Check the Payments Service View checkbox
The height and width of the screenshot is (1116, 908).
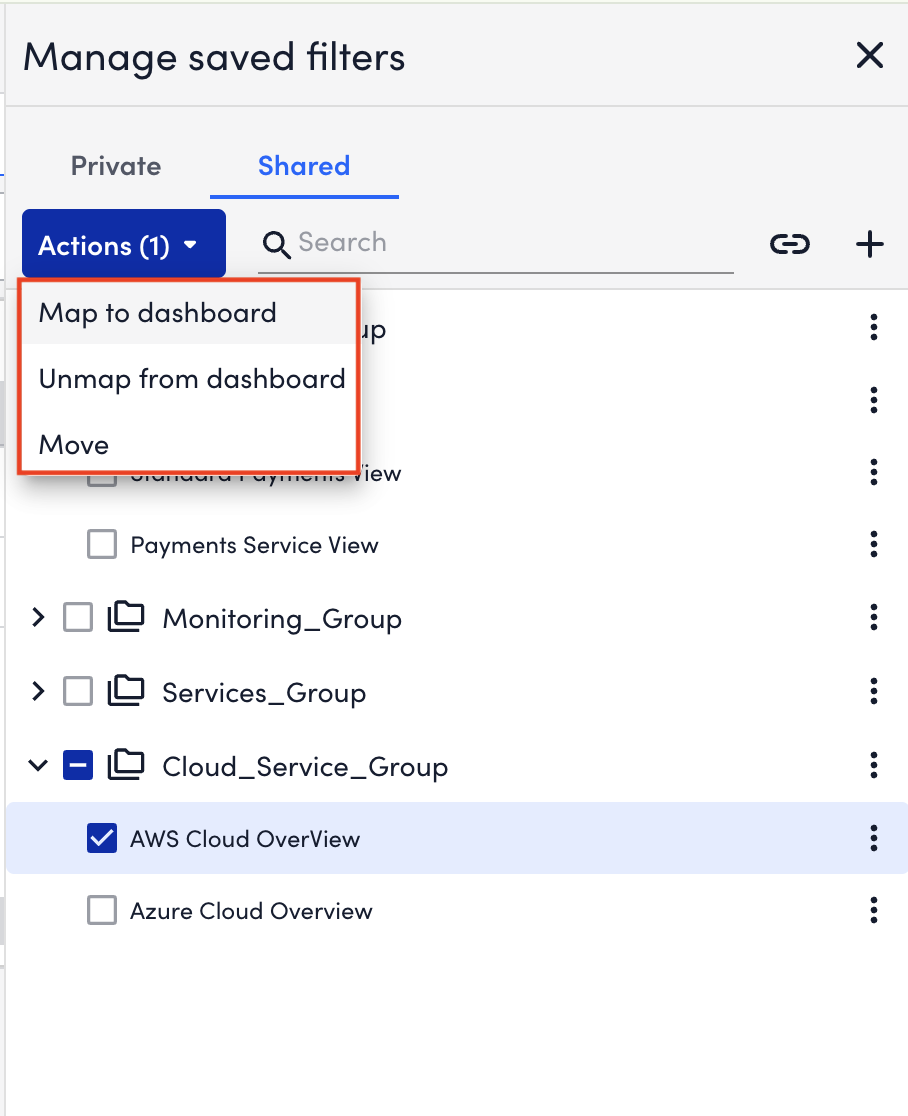pyautogui.click(x=102, y=544)
